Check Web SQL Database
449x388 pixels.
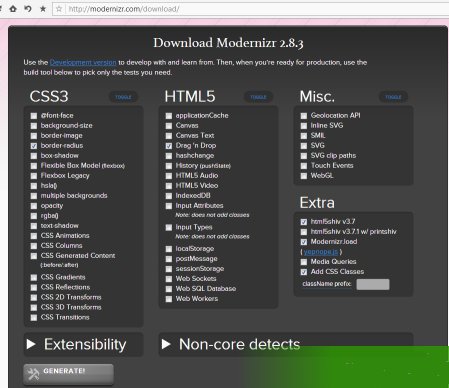pos(169,289)
